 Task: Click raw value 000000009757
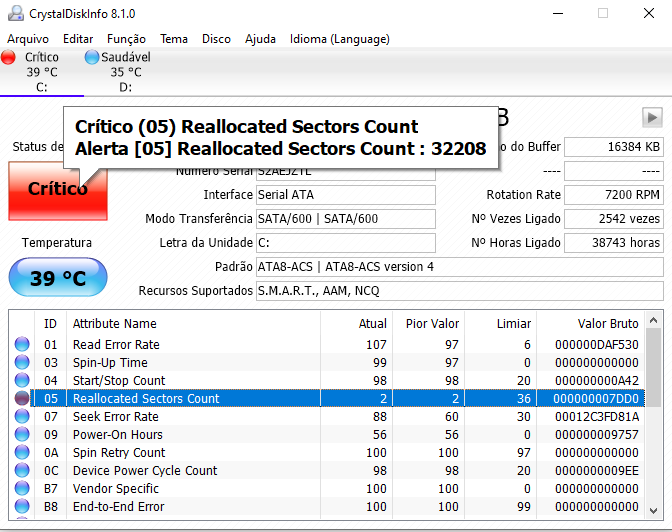pyautogui.click(x=597, y=435)
